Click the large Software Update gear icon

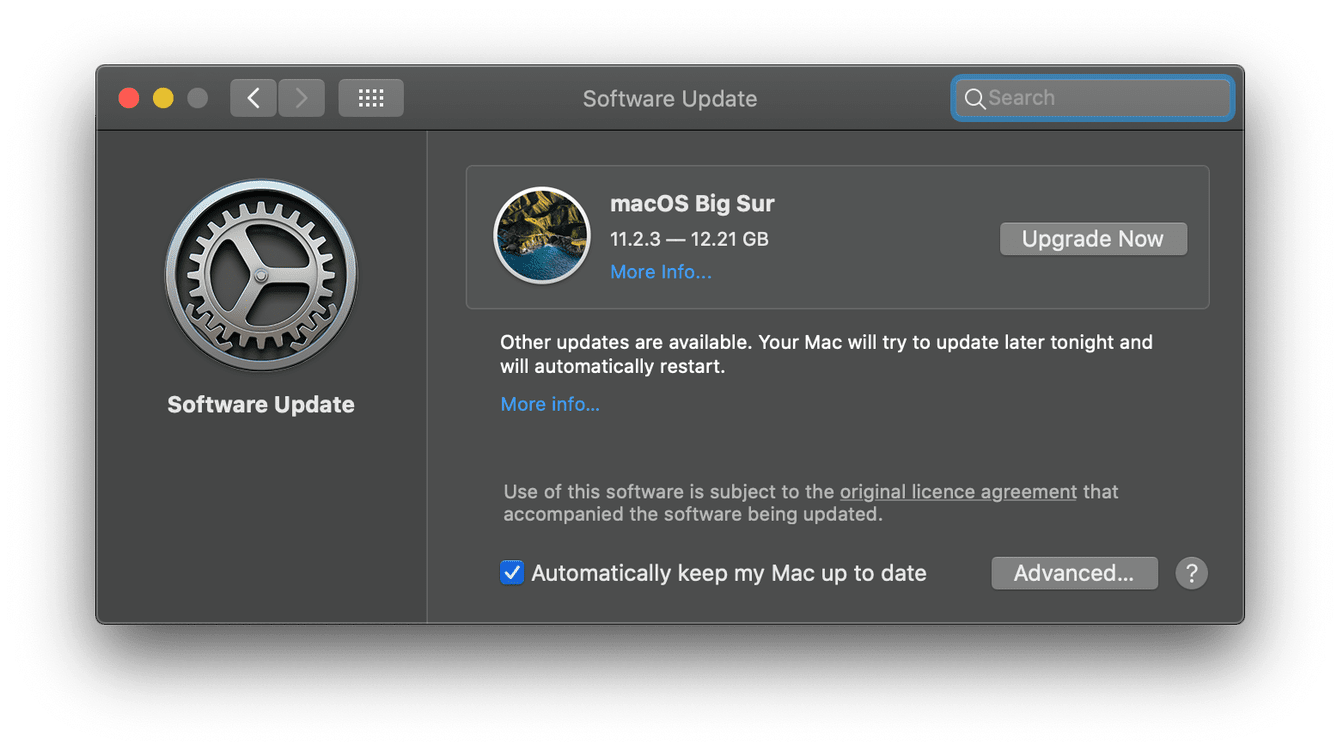coord(261,276)
